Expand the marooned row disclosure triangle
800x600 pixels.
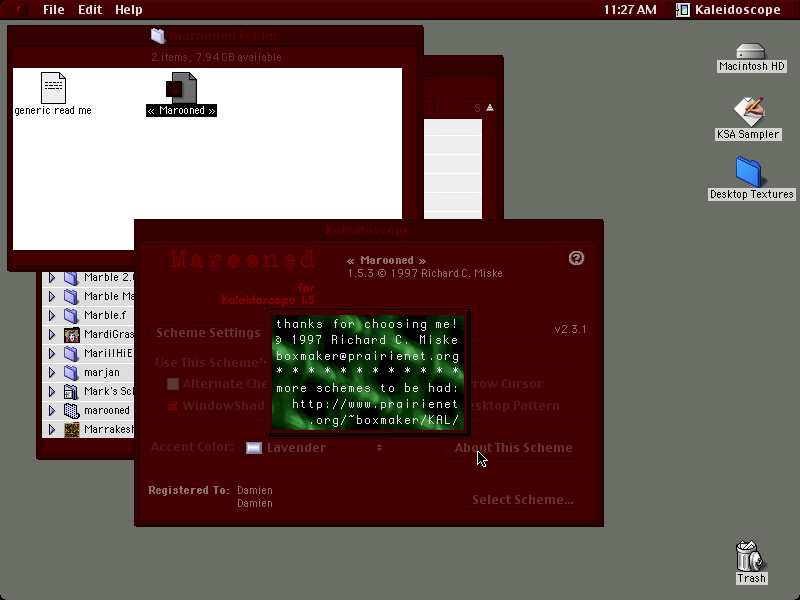52,410
